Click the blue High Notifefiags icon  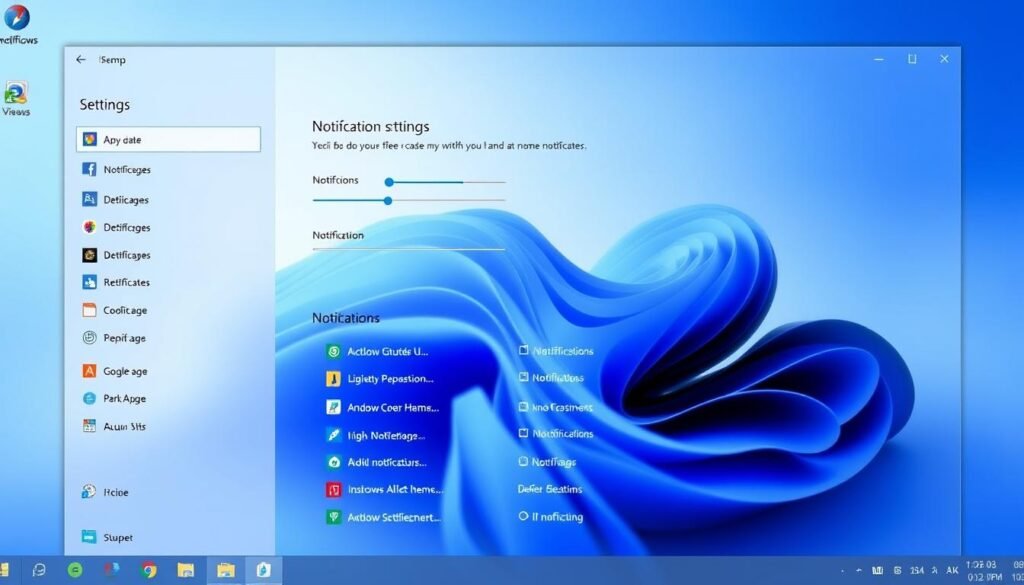(x=334, y=435)
